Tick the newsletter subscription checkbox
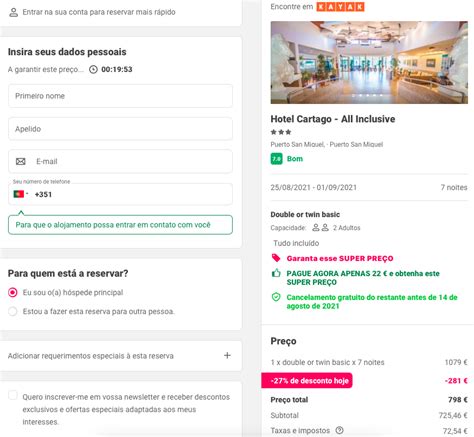The height and width of the screenshot is (437, 474). coord(13,395)
